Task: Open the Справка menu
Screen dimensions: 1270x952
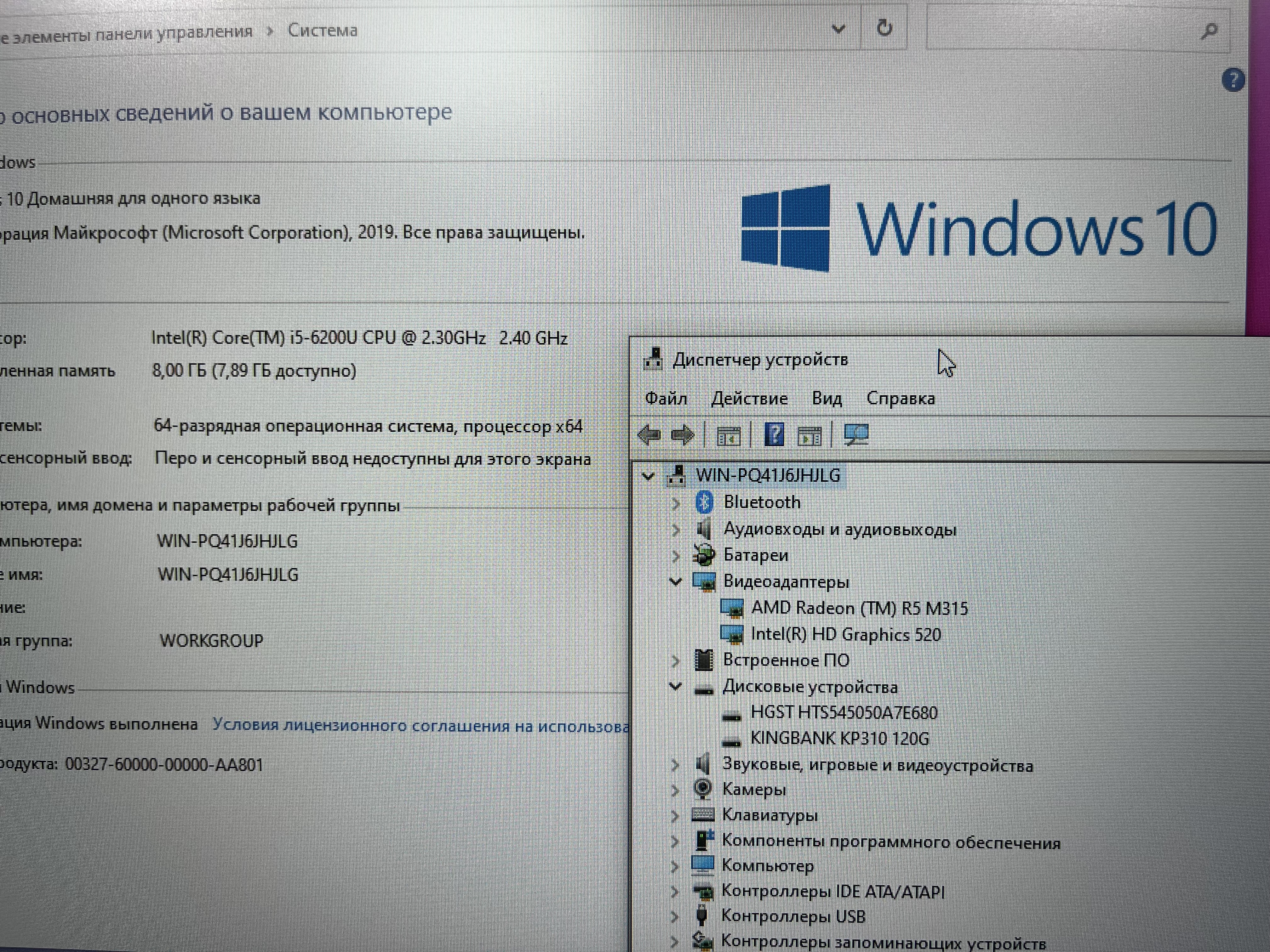Action: (900, 398)
